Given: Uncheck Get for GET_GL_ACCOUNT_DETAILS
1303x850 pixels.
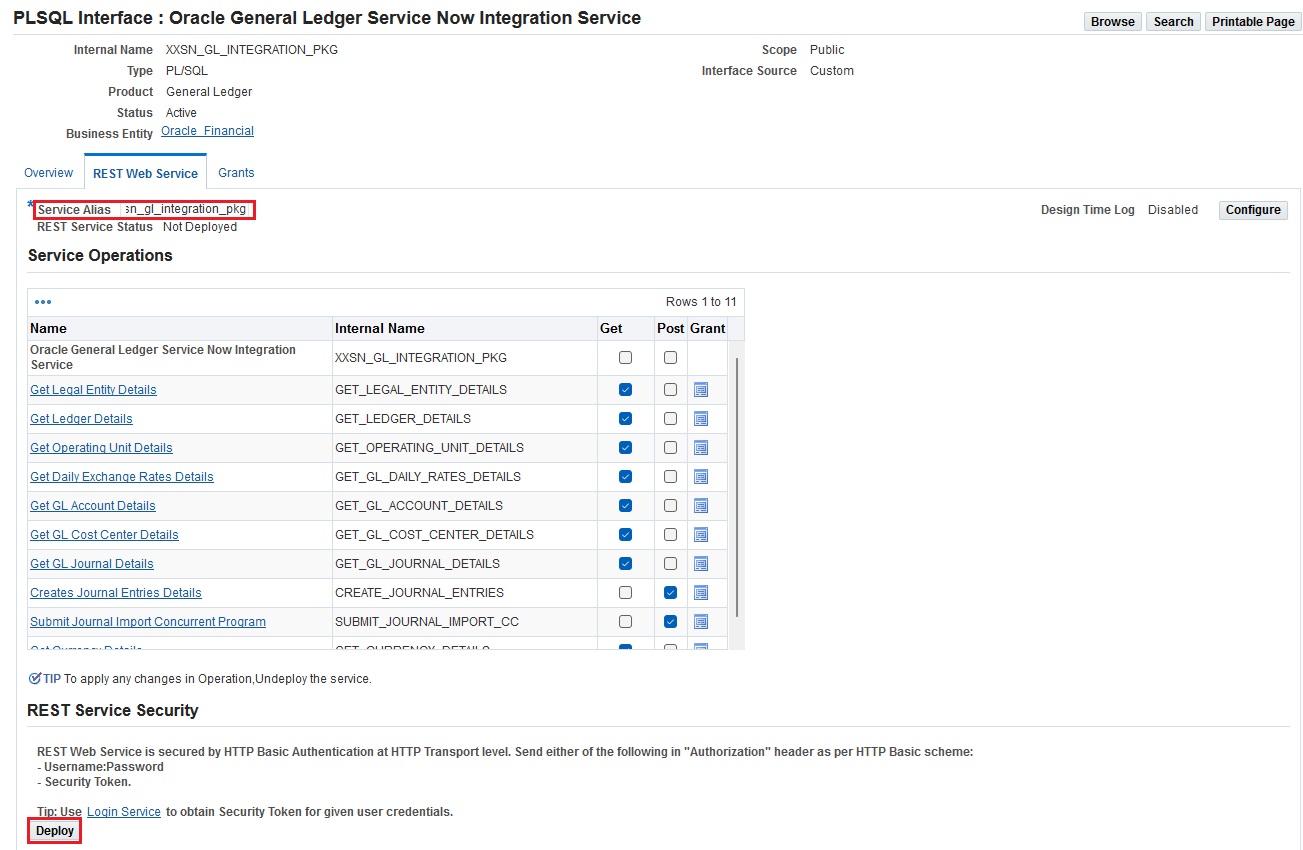Looking at the screenshot, I should coord(626,506).
